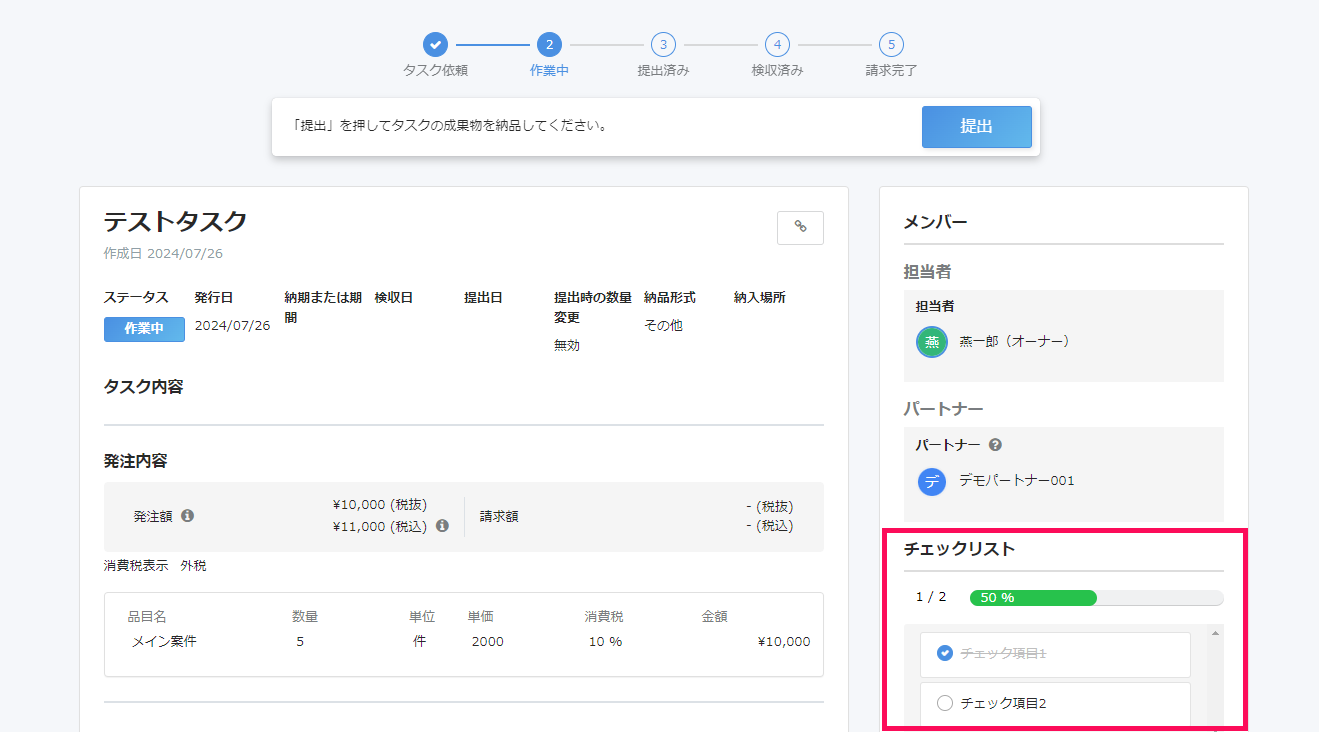Select step 3 提出済み in the stepper
This screenshot has width=1319, height=732.
[x=663, y=44]
